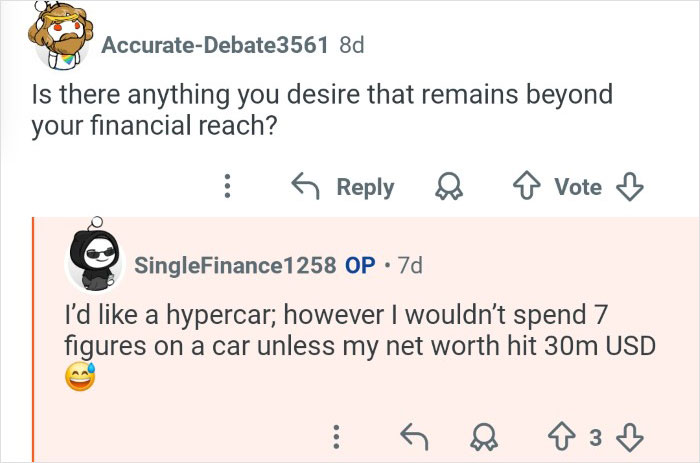Downvote the Accurate-Debate3561 comment
The image size is (700, 463).
click(x=630, y=186)
